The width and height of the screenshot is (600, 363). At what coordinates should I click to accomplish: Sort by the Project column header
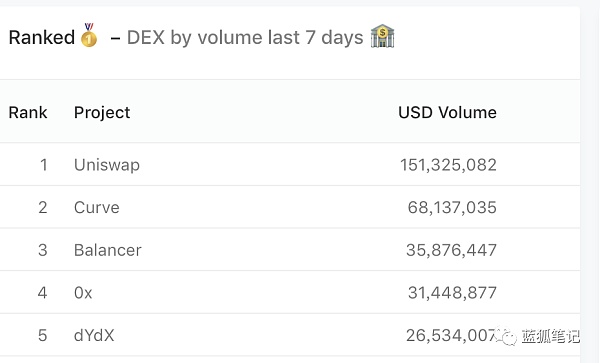(x=102, y=113)
